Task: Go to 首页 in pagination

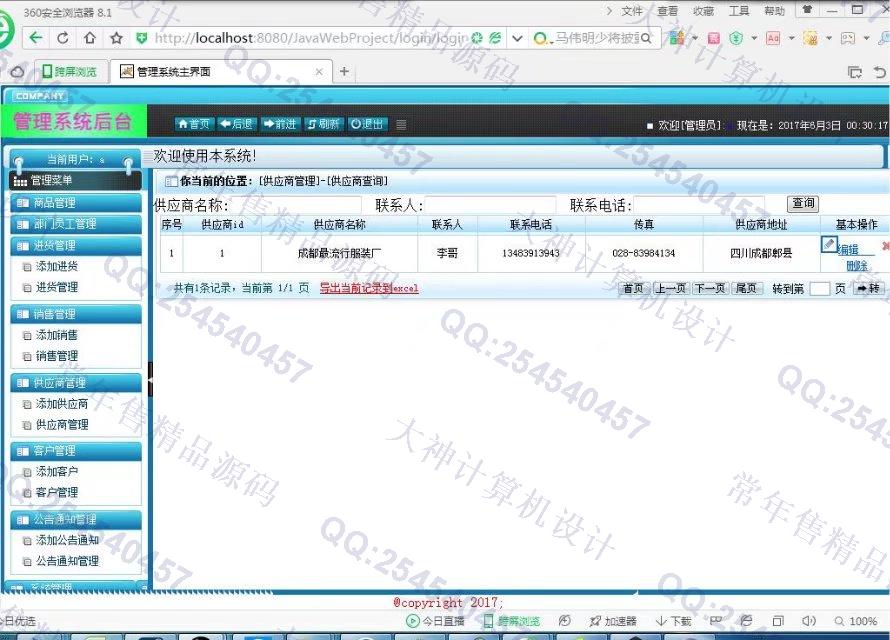Action: coord(633,289)
